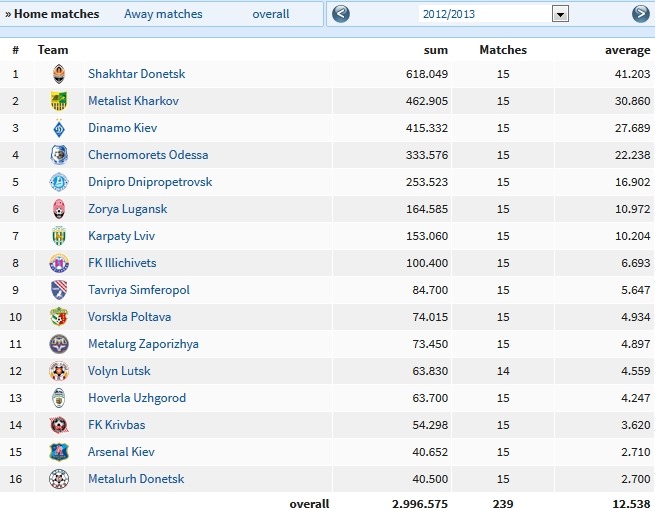Click the average value 2.700
The image size is (655, 511).
(x=635, y=479)
